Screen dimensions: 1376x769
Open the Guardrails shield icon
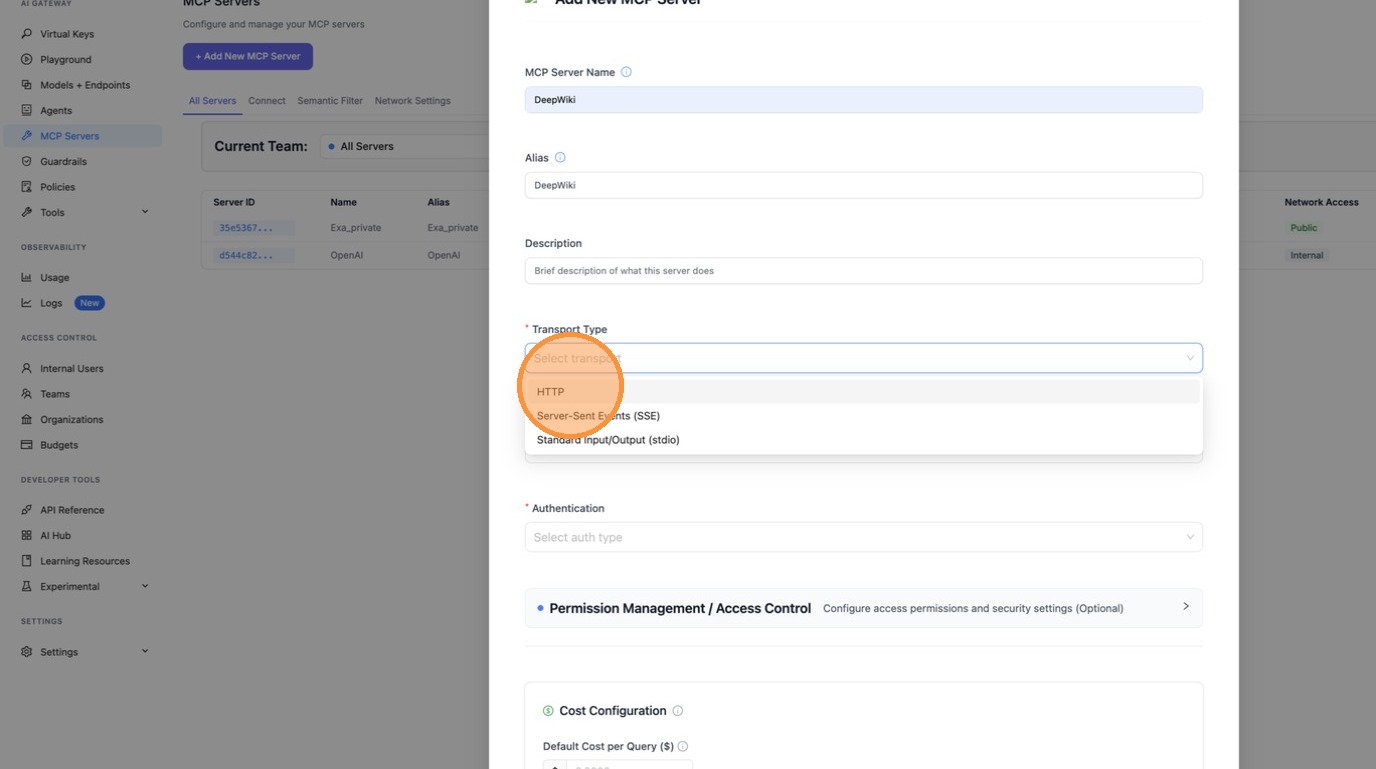coord(27,161)
